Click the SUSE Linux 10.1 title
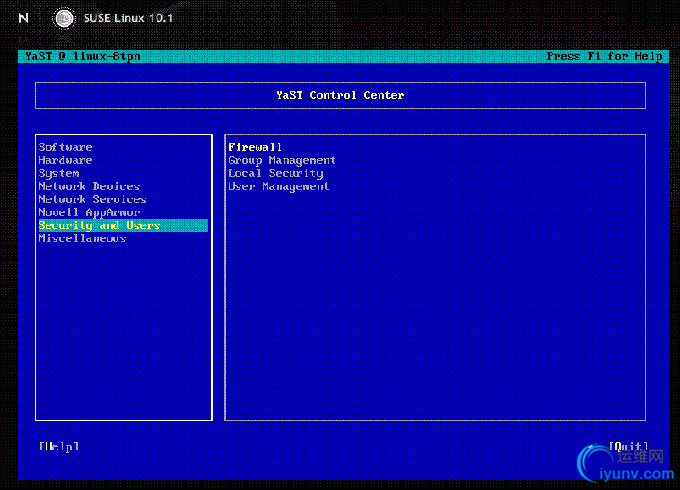 [x=128, y=18]
